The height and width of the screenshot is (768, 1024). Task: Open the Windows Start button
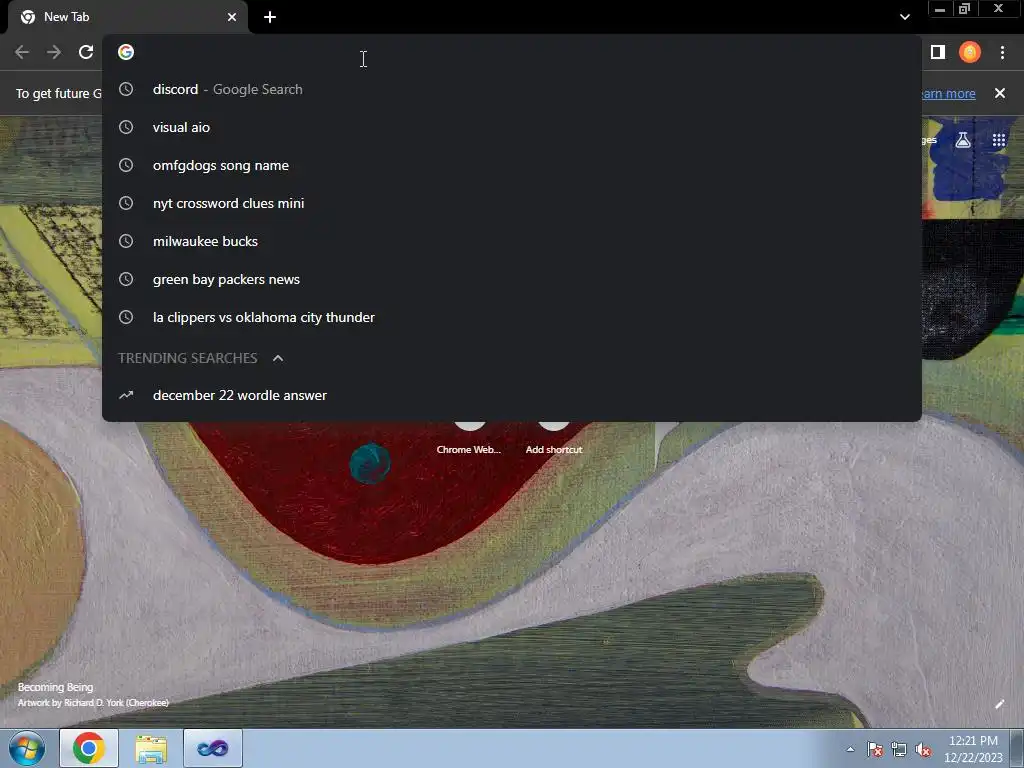pos(27,748)
